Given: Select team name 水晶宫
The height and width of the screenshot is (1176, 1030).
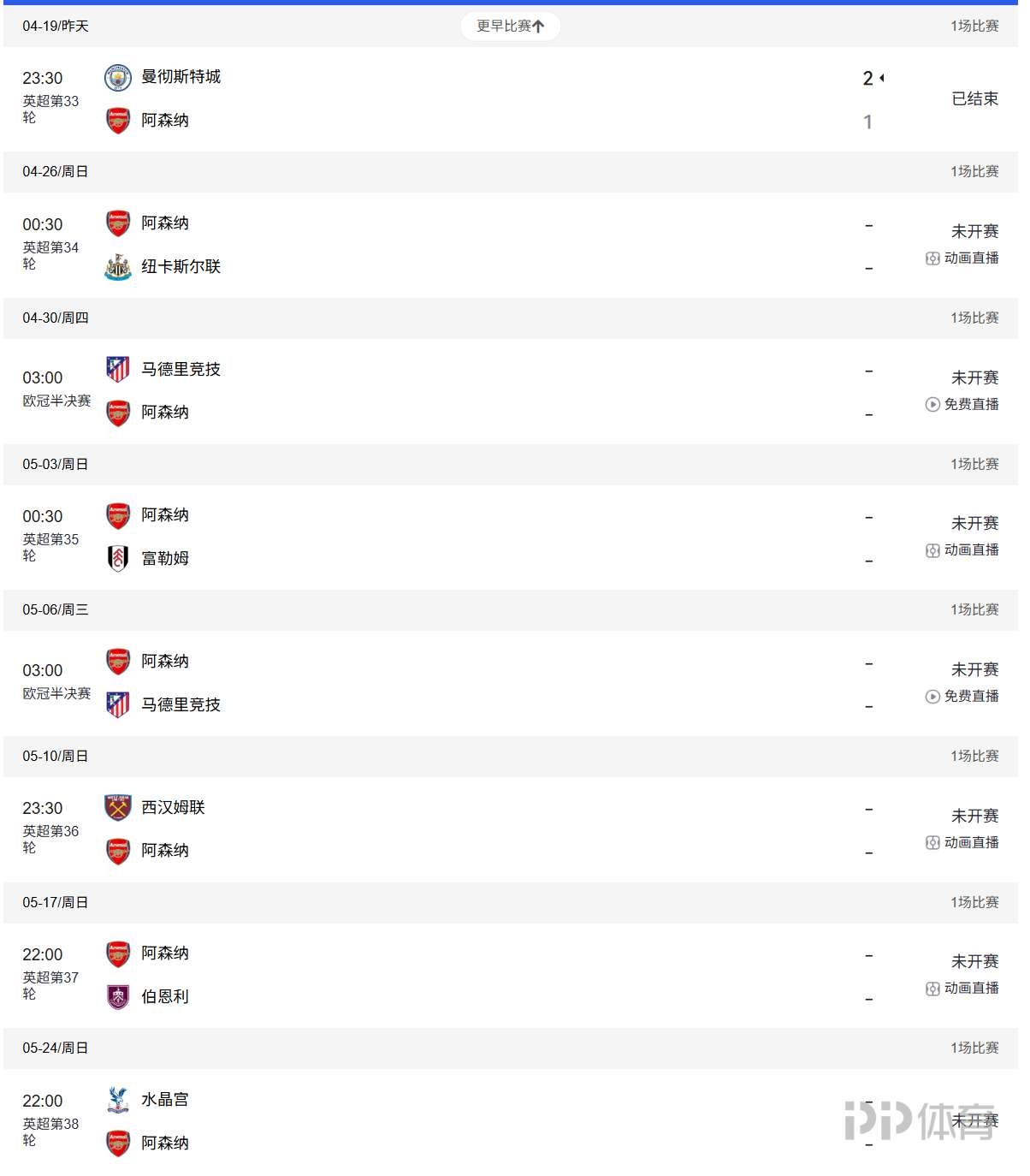Looking at the screenshot, I should (x=165, y=1100).
